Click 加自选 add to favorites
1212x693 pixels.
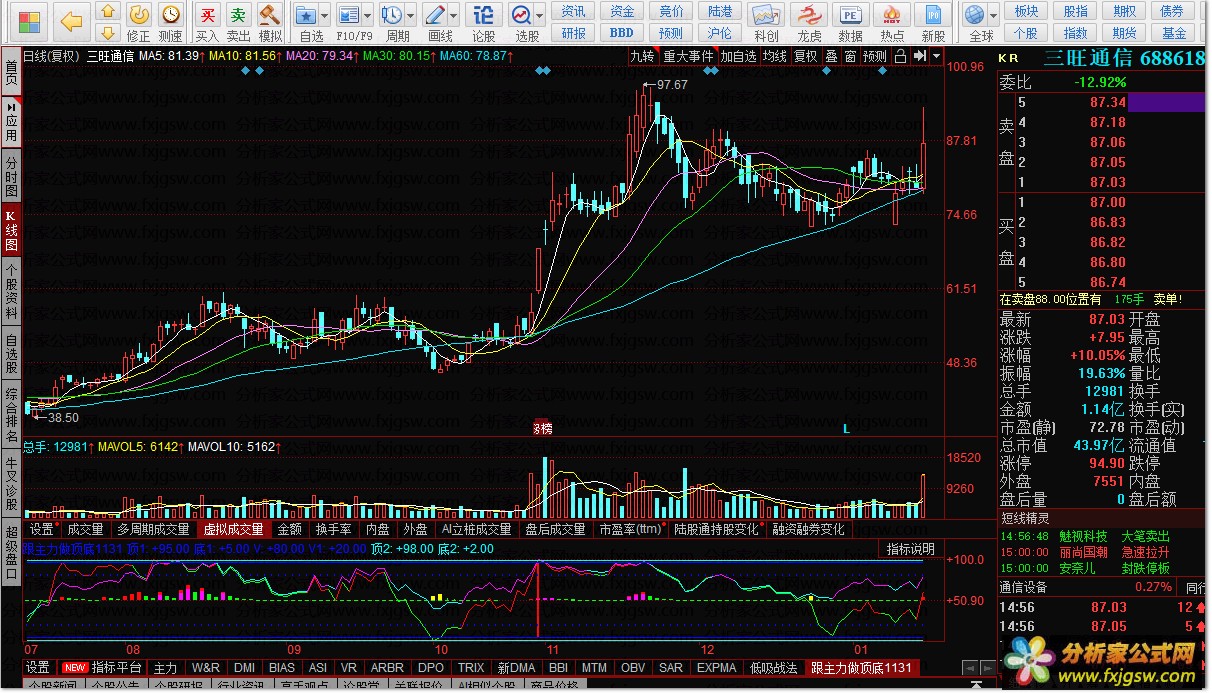click(738, 56)
